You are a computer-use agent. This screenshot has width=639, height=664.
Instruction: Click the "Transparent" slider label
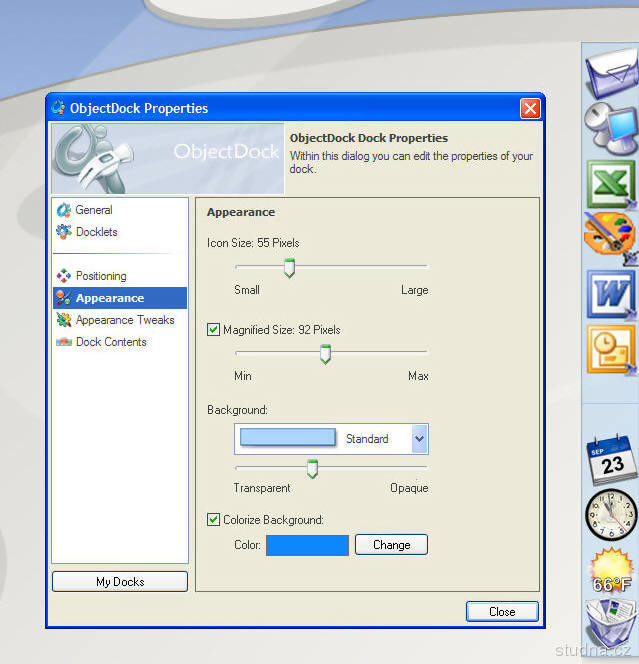(x=262, y=488)
